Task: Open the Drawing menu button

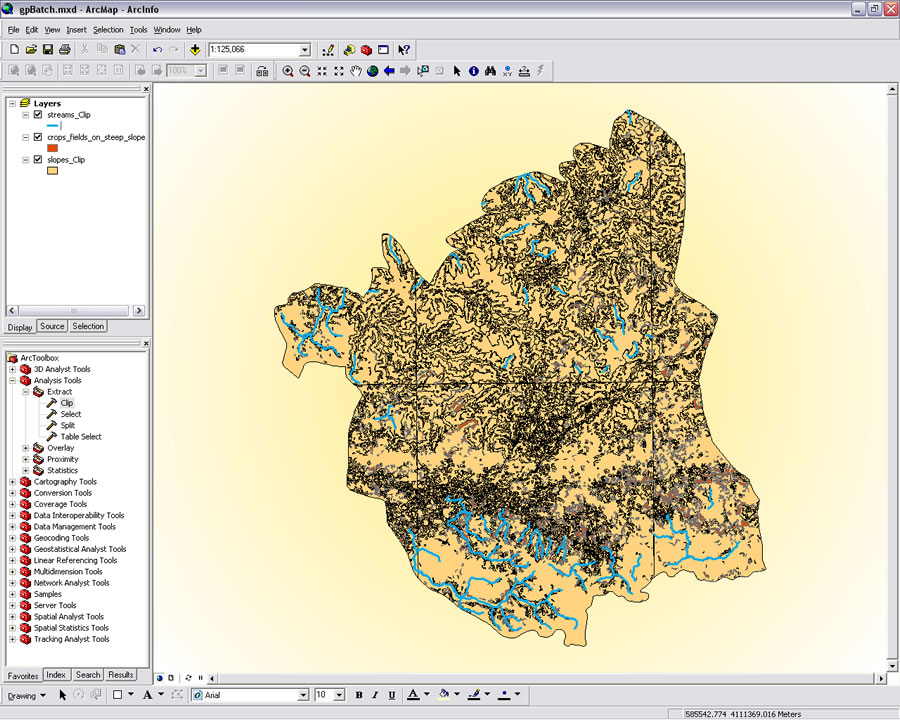Action: [26, 695]
